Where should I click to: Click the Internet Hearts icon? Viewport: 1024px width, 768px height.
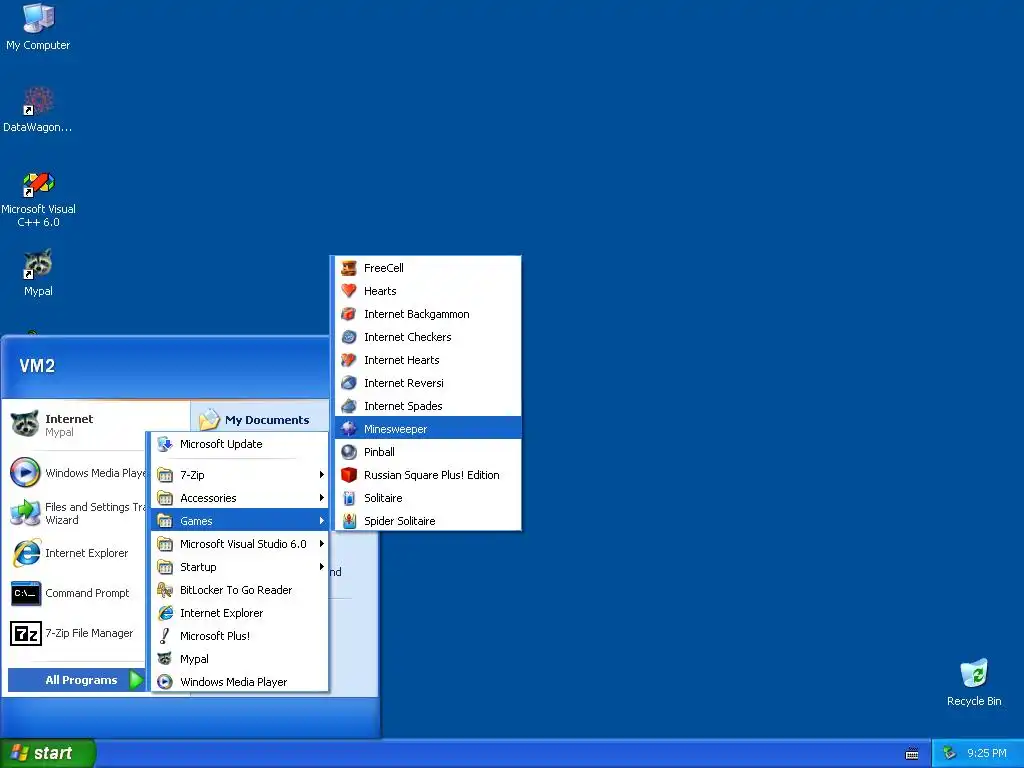[x=349, y=360]
